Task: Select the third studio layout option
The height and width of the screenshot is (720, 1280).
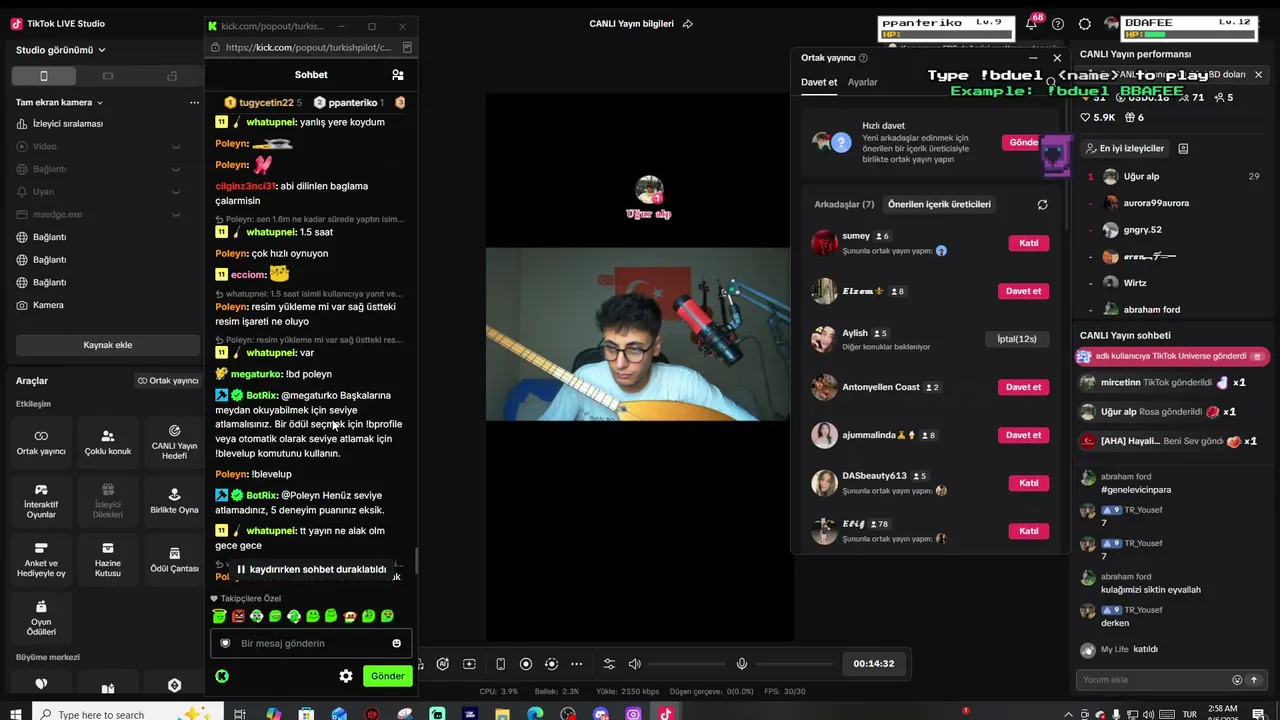Action: point(172,76)
